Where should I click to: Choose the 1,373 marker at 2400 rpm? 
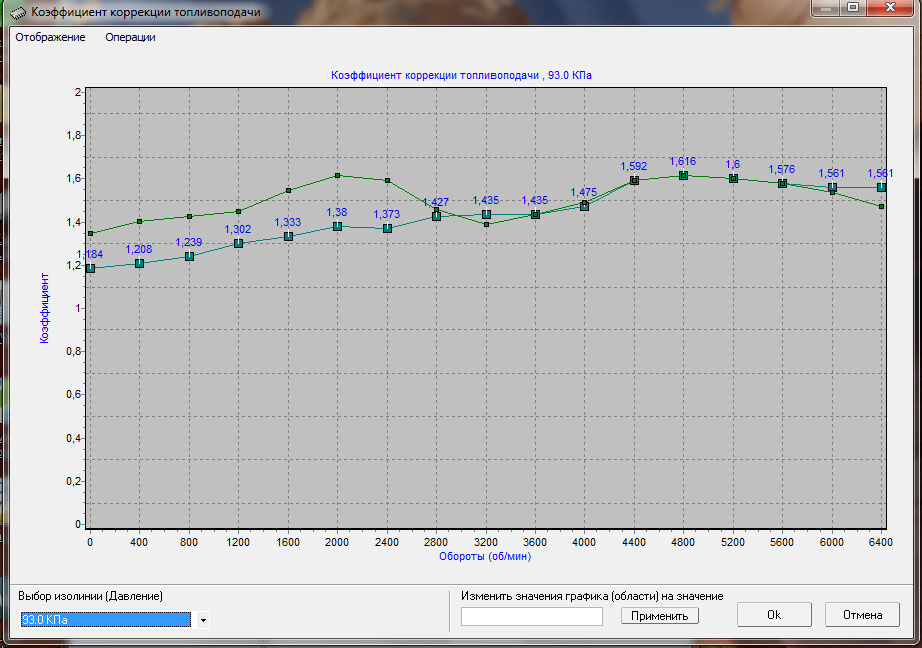pos(387,228)
